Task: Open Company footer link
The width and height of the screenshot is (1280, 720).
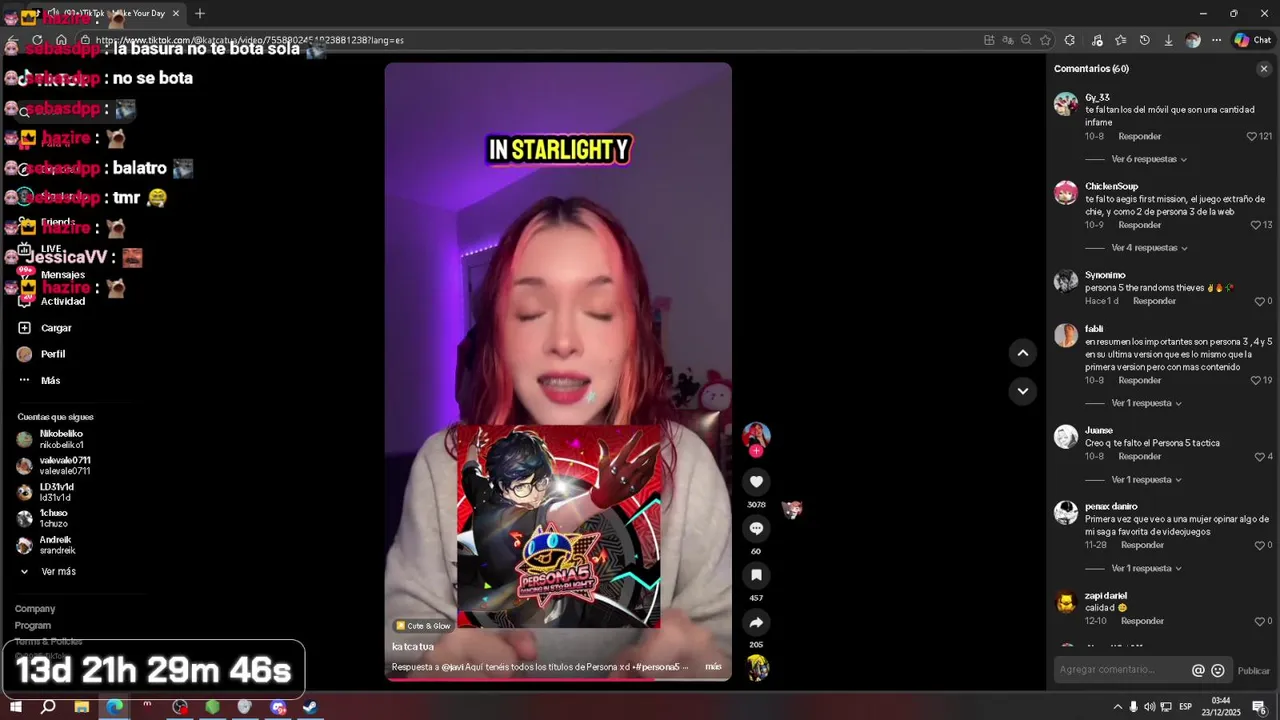Action: (x=35, y=609)
